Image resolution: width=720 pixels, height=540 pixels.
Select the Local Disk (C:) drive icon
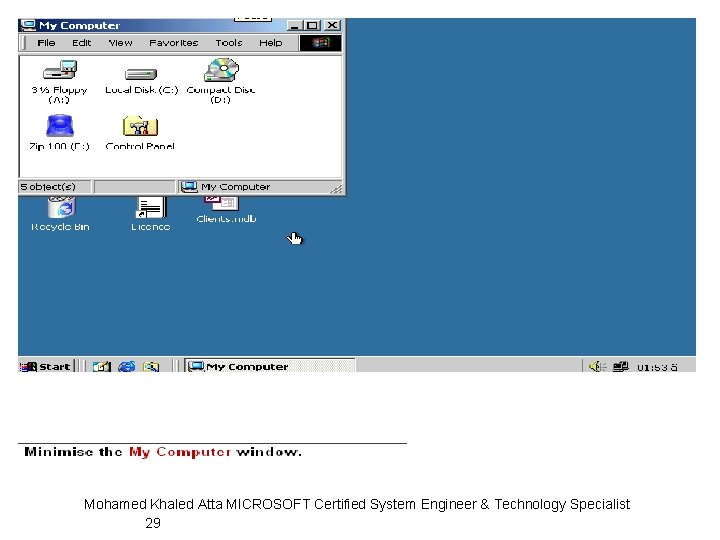[141, 74]
